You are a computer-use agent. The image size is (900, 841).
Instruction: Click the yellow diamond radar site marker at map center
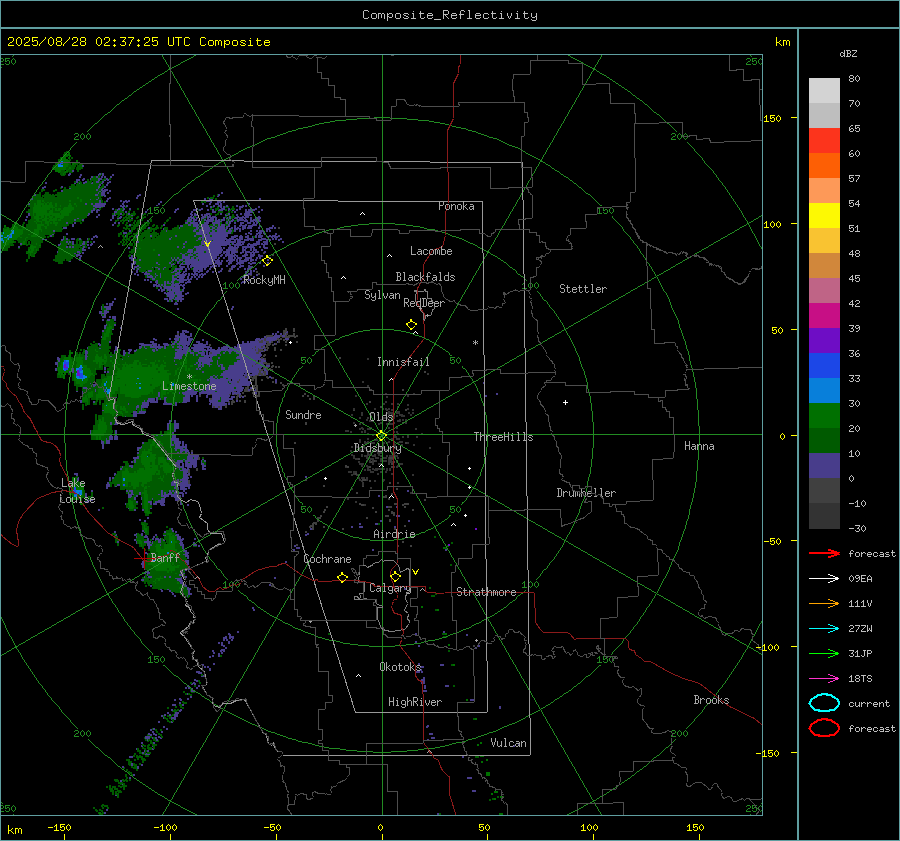coord(381,436)
